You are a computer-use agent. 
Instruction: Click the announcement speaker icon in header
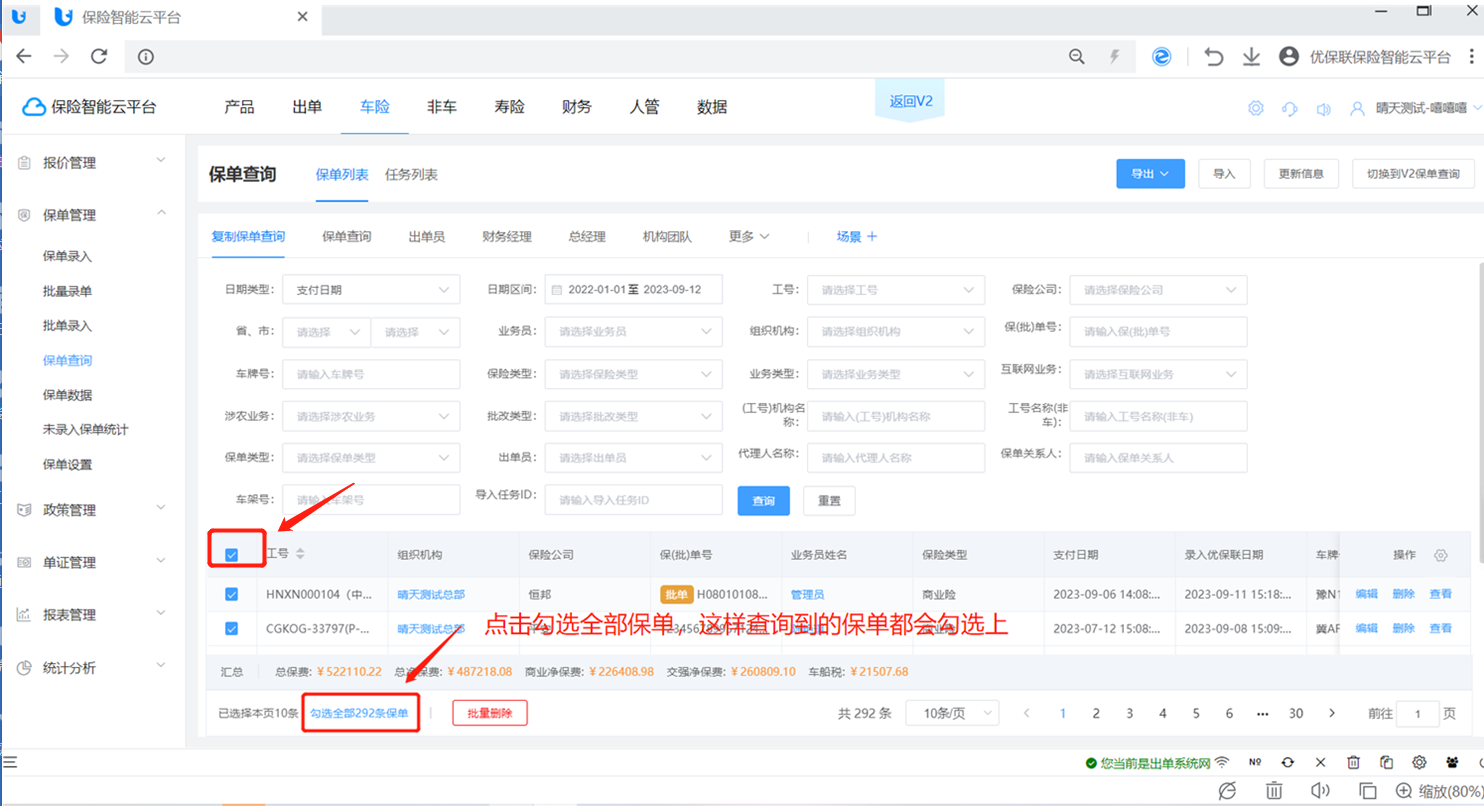1324,108
